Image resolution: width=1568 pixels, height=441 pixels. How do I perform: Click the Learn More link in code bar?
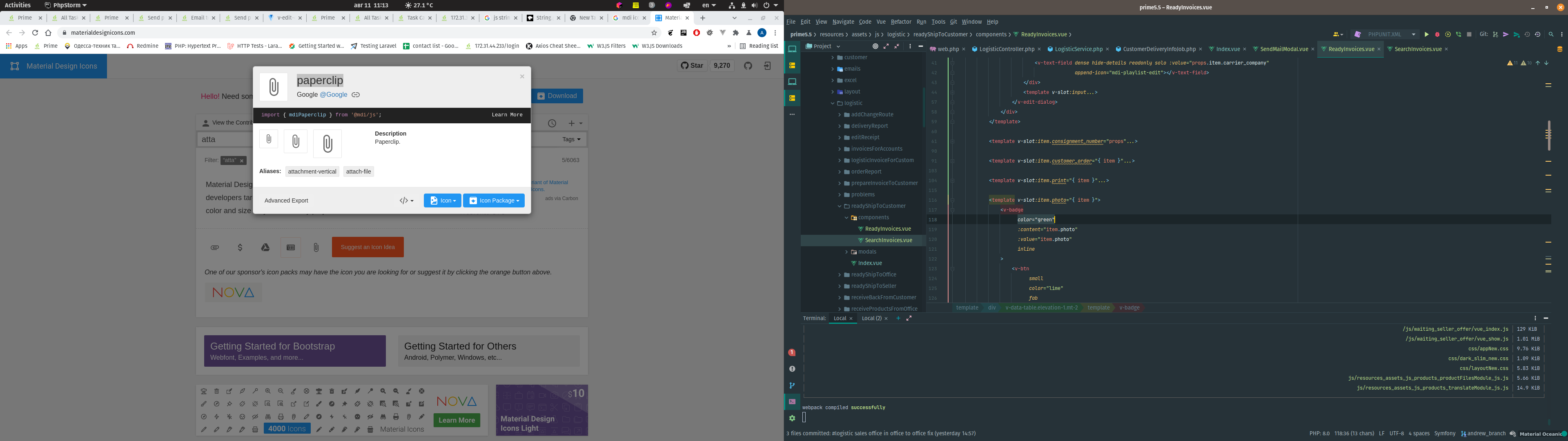[507, 115]
